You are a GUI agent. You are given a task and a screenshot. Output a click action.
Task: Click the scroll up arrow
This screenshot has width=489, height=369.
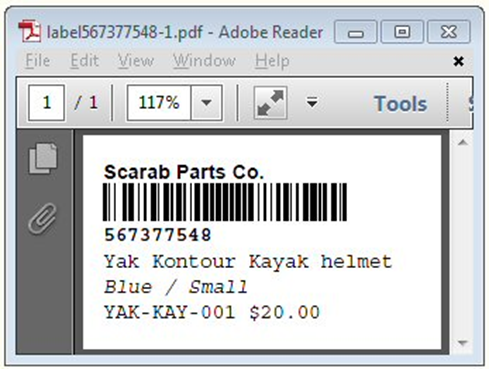click(x=462, y=143)
